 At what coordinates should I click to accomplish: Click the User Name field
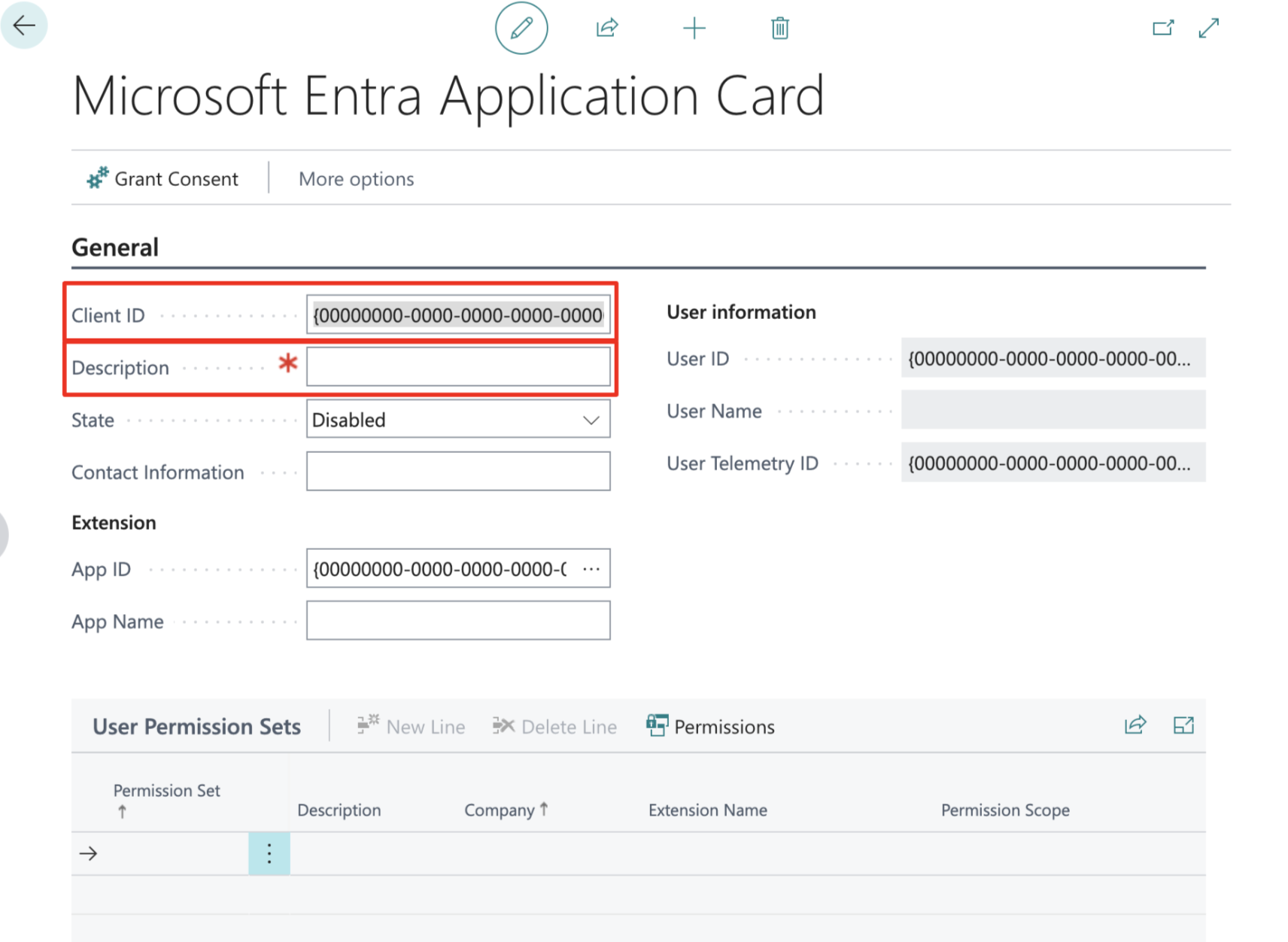click(x=1053, y=410)
